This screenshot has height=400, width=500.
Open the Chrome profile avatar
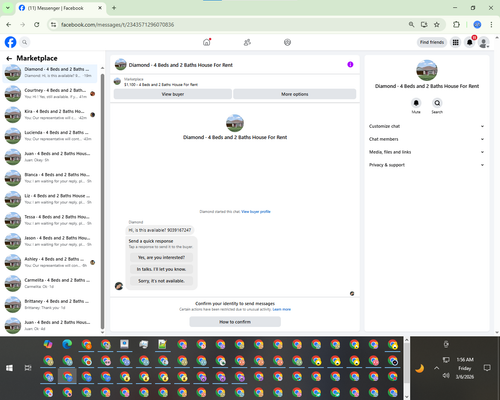[x=477, y=25]
